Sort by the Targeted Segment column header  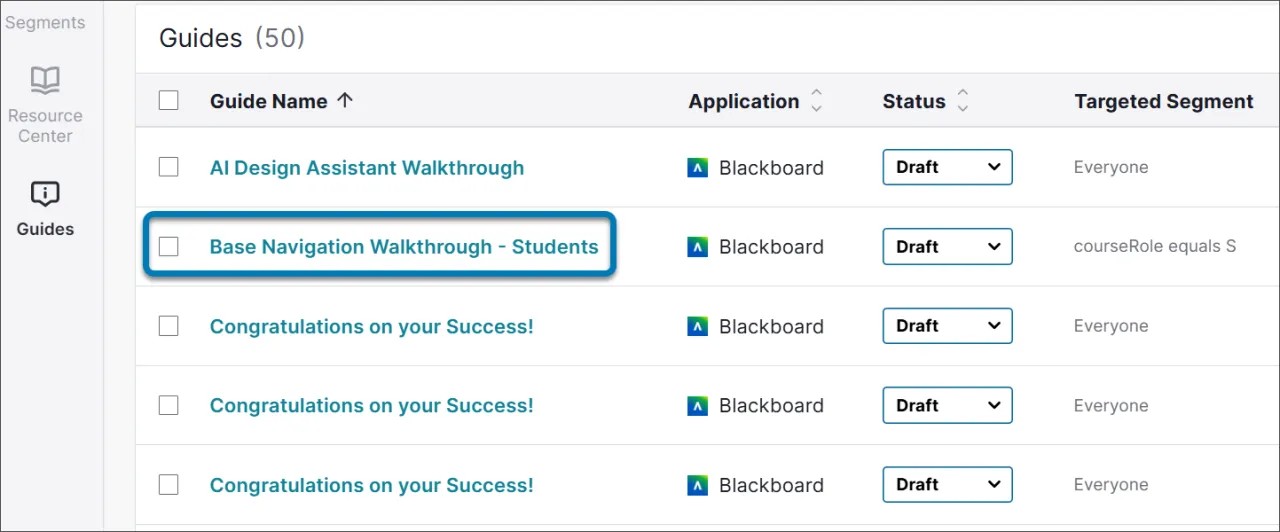pos(1163,101)
